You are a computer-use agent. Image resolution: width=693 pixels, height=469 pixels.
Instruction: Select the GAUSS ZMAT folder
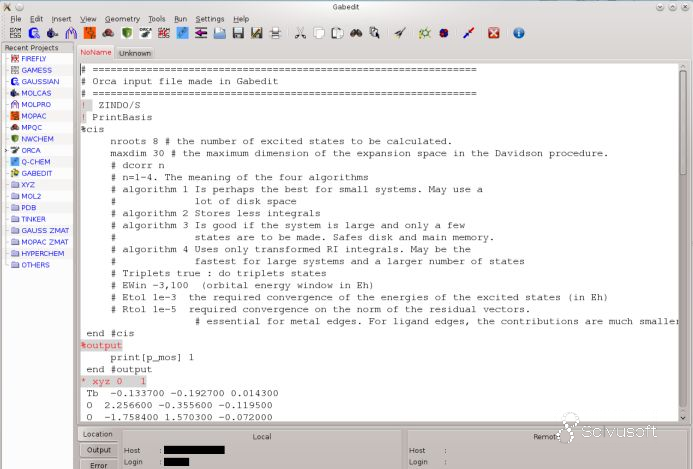click(x=45, y=231)
